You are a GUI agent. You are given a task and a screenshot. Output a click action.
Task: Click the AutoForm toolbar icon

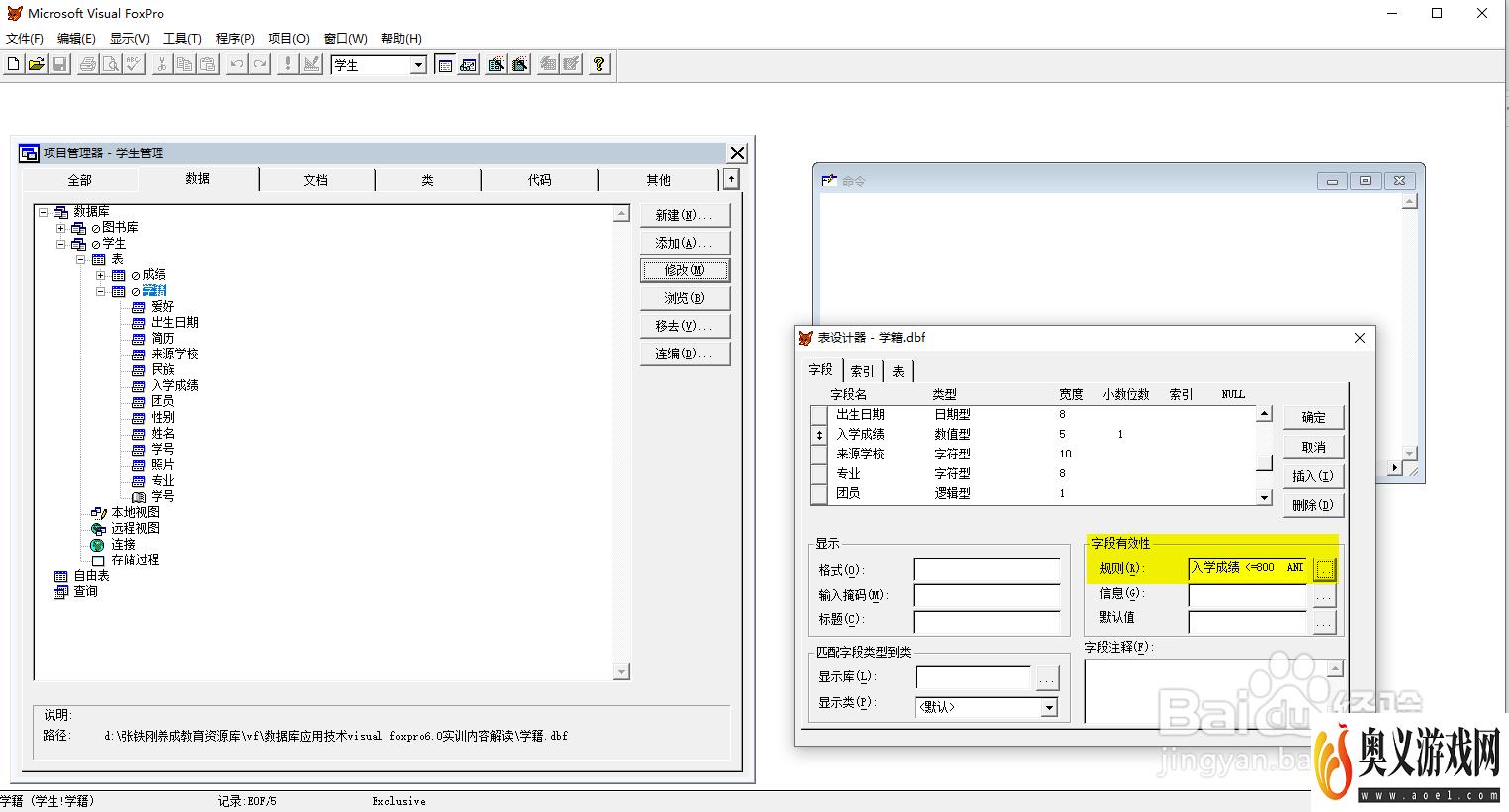click(548, 64)
